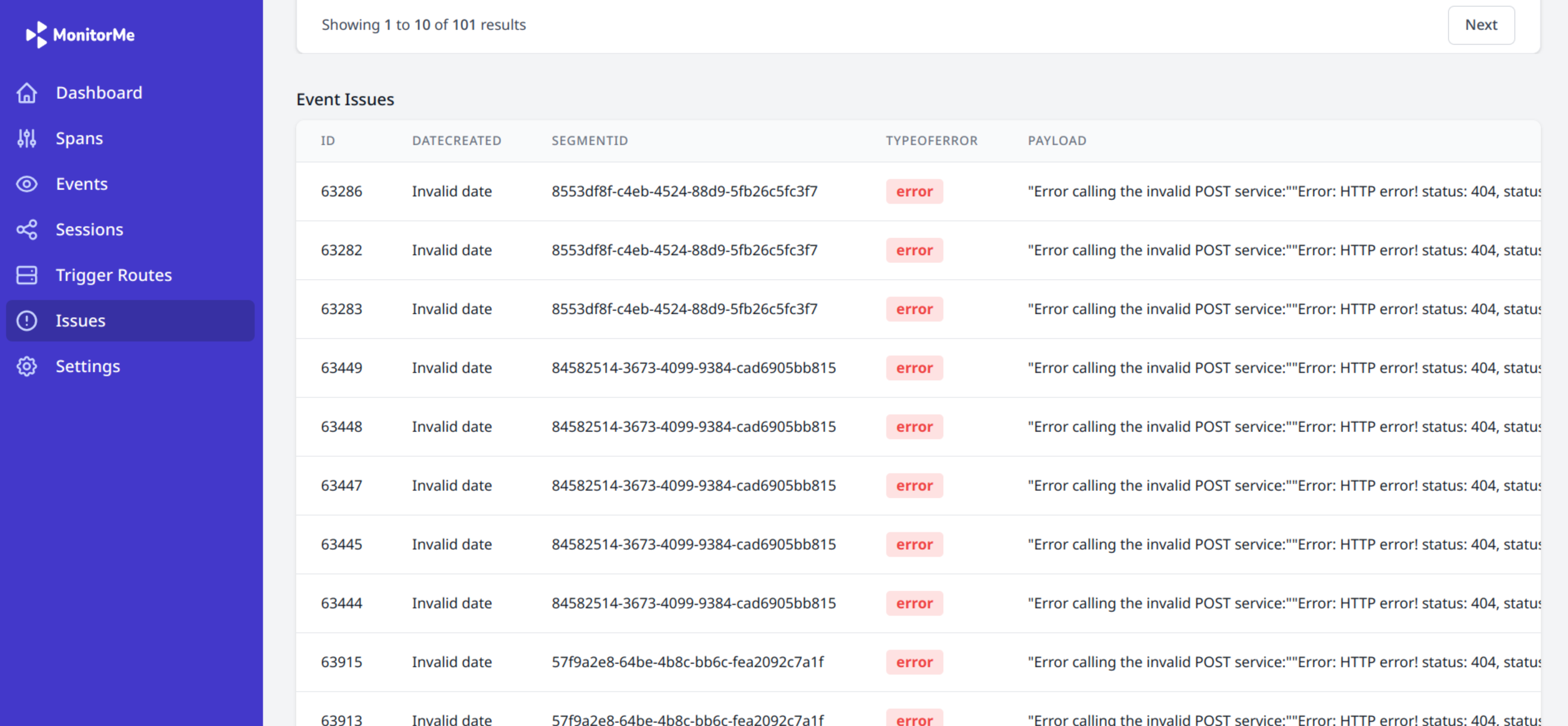Image resolution: width=1568 pixels, height=726 pixels.
Task: Open the Dashboard menu item
Action: (98, 92)
